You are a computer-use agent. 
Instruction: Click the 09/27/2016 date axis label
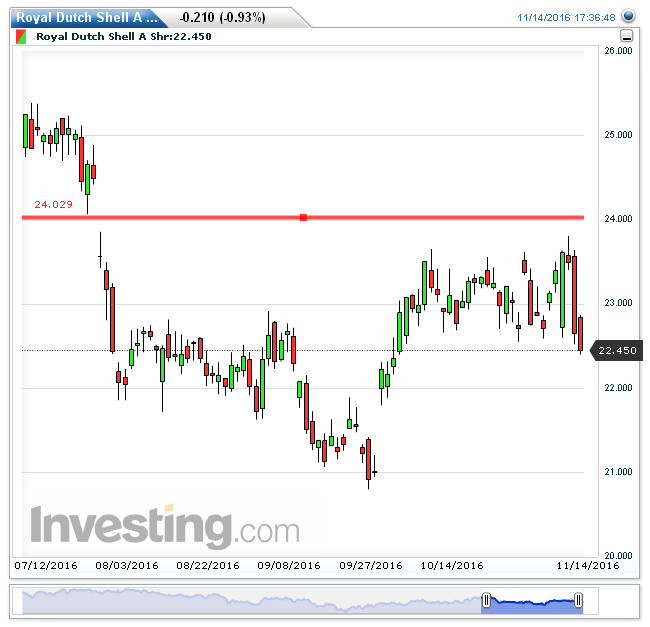371,566
